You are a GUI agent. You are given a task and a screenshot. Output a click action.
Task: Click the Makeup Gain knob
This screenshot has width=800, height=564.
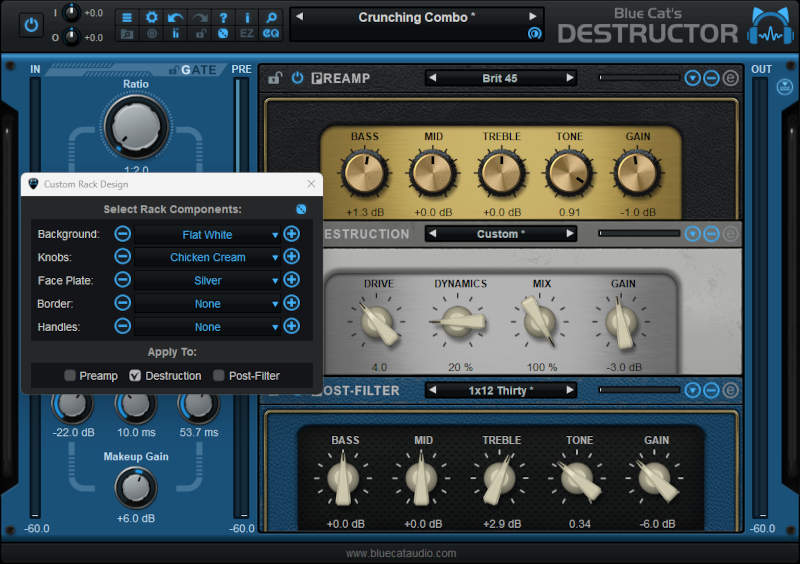click(x=136, y=487)
